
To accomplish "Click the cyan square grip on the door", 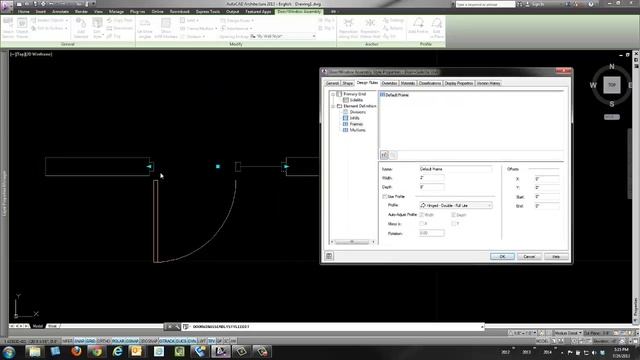I will pos(218,167).
